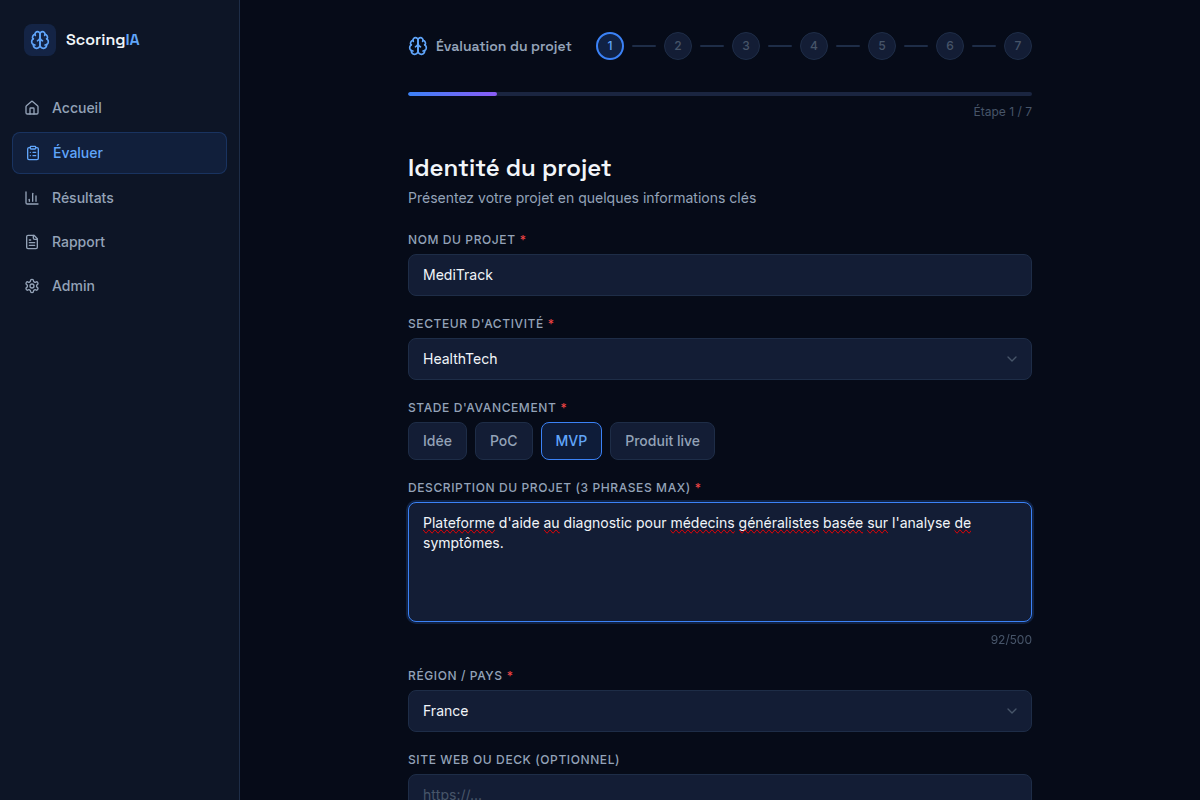Jump to step 4 in the stepper
The width and height of the screenshot is (1200, 800).
pyautogui.click(x=814, y=46)
